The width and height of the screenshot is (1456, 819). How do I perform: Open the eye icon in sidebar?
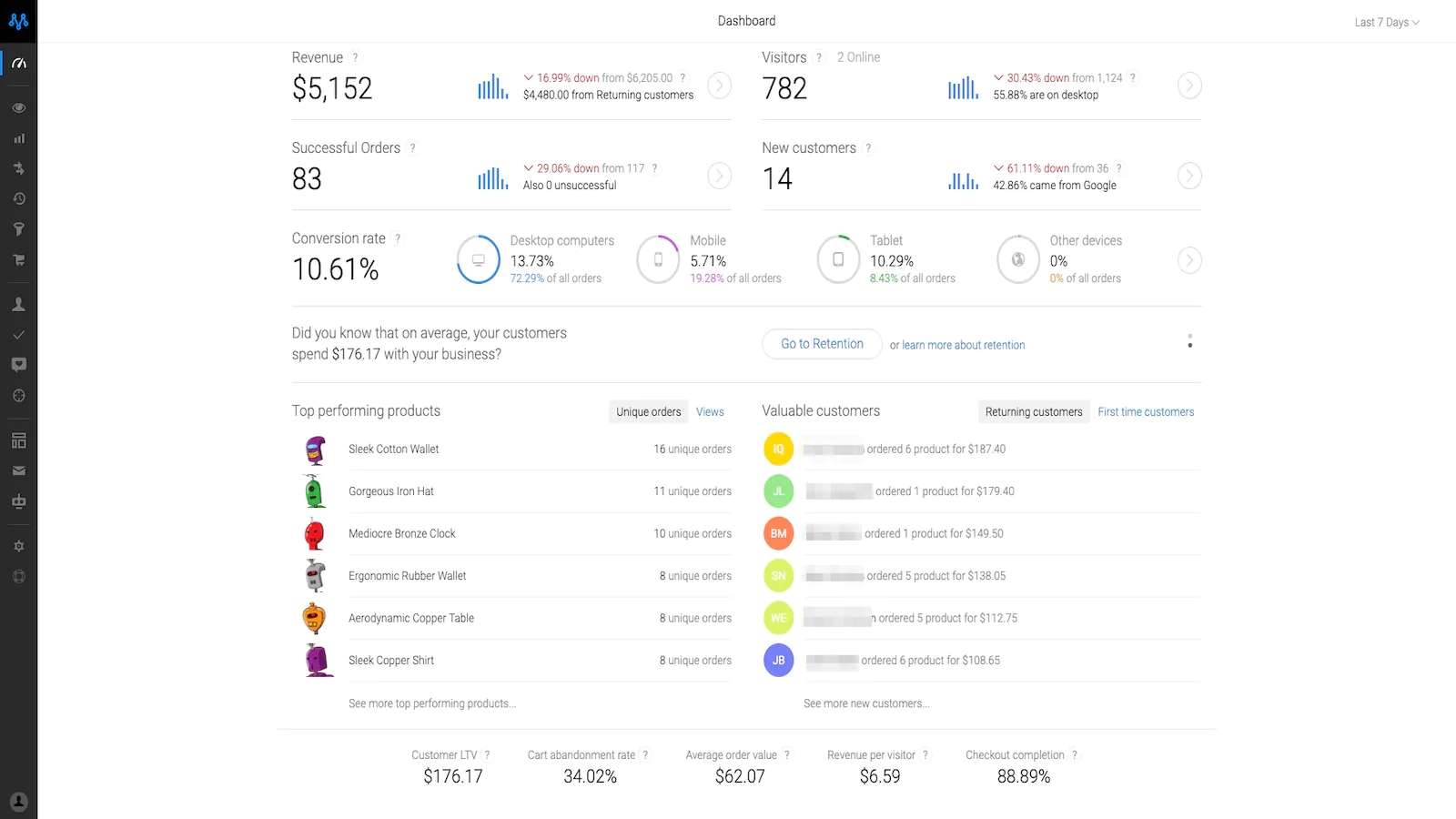tap(18, 107)
